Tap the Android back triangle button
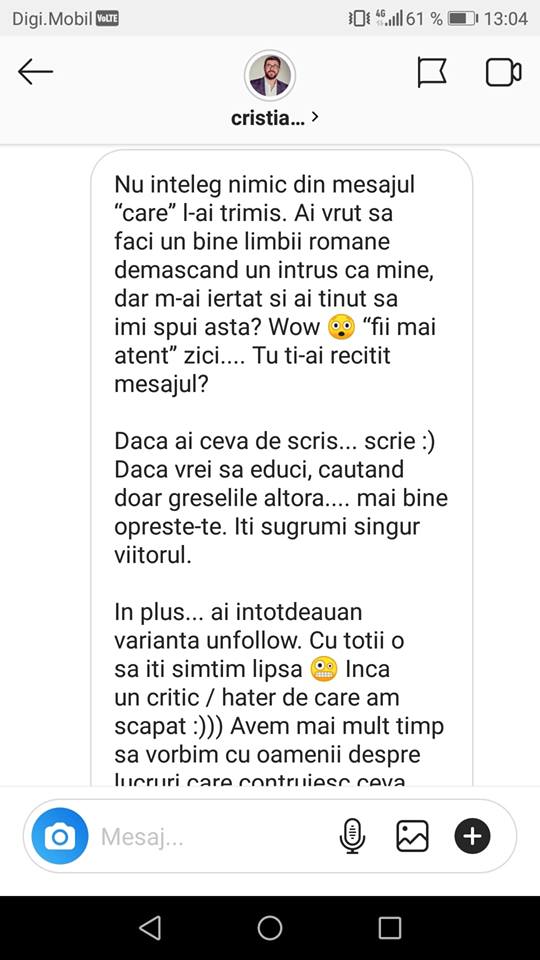 (x=150, y=928)
